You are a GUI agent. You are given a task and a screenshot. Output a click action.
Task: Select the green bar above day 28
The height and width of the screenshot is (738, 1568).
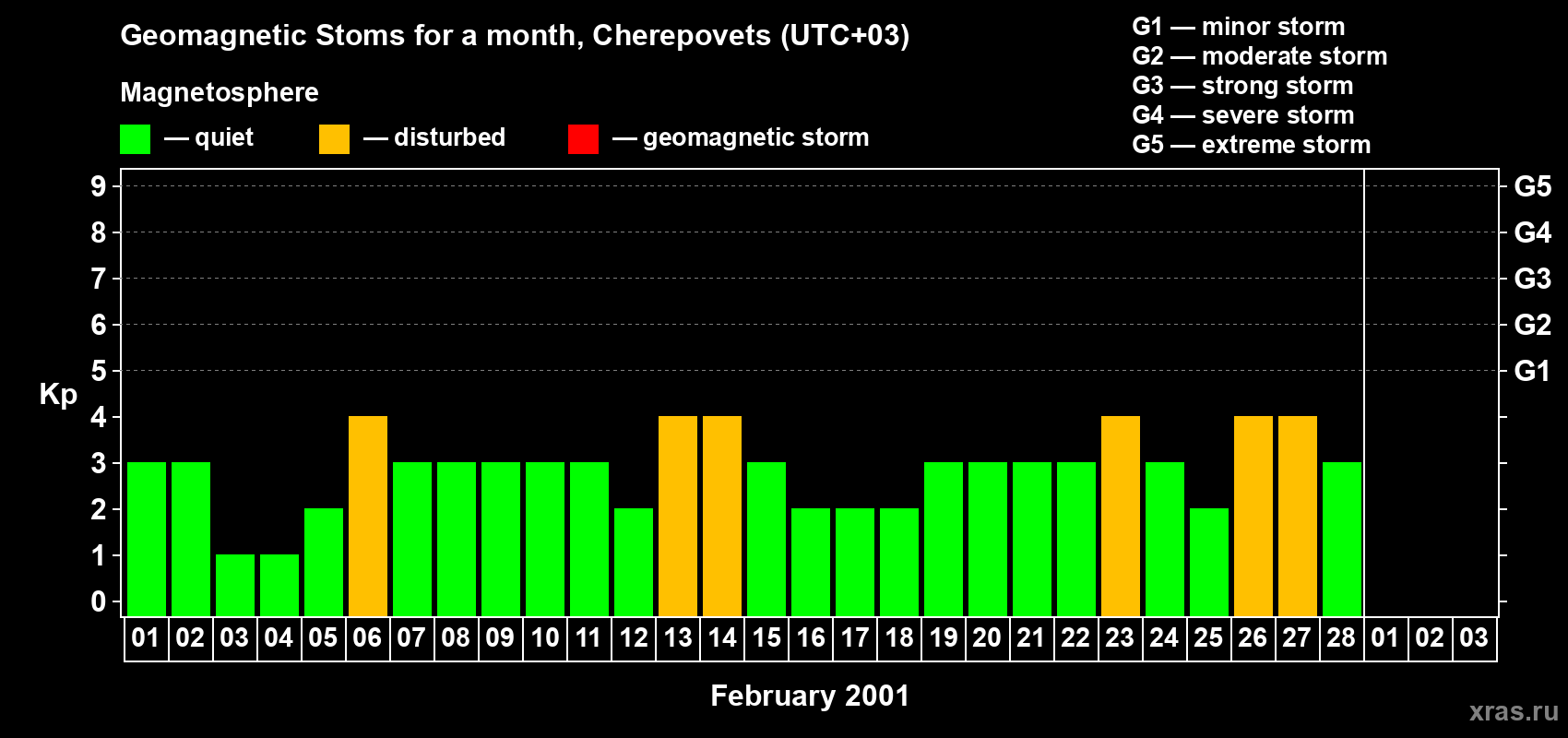tap(1342, 539)
